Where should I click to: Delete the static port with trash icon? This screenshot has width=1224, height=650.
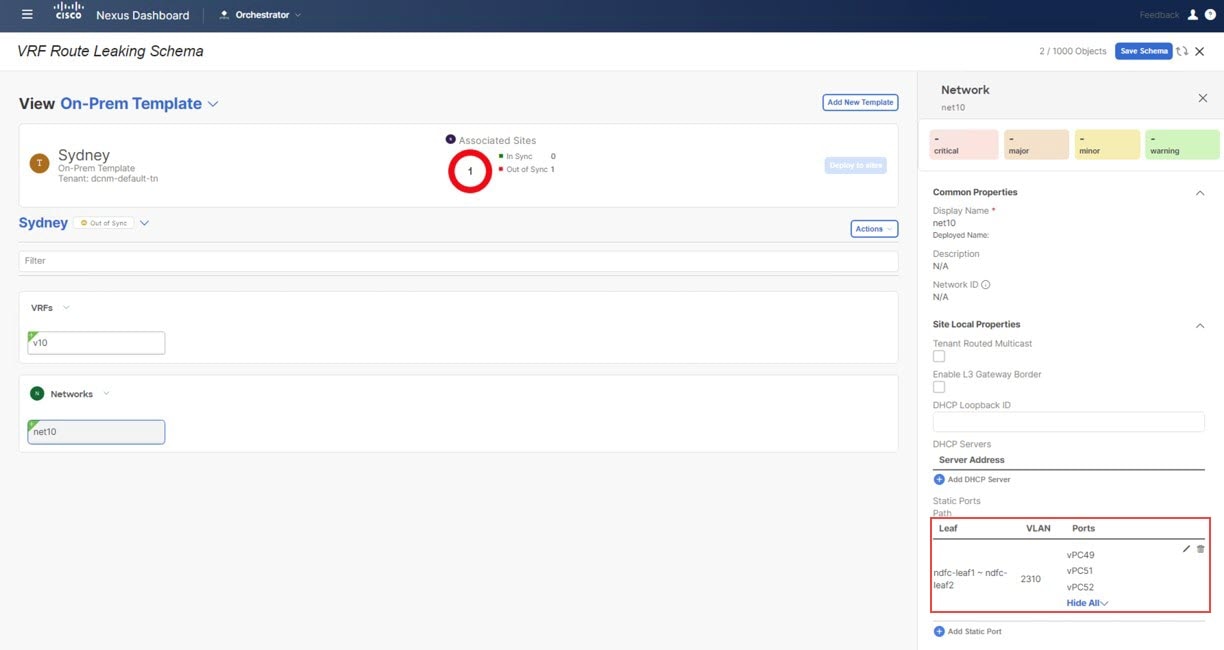[1201, 549]
